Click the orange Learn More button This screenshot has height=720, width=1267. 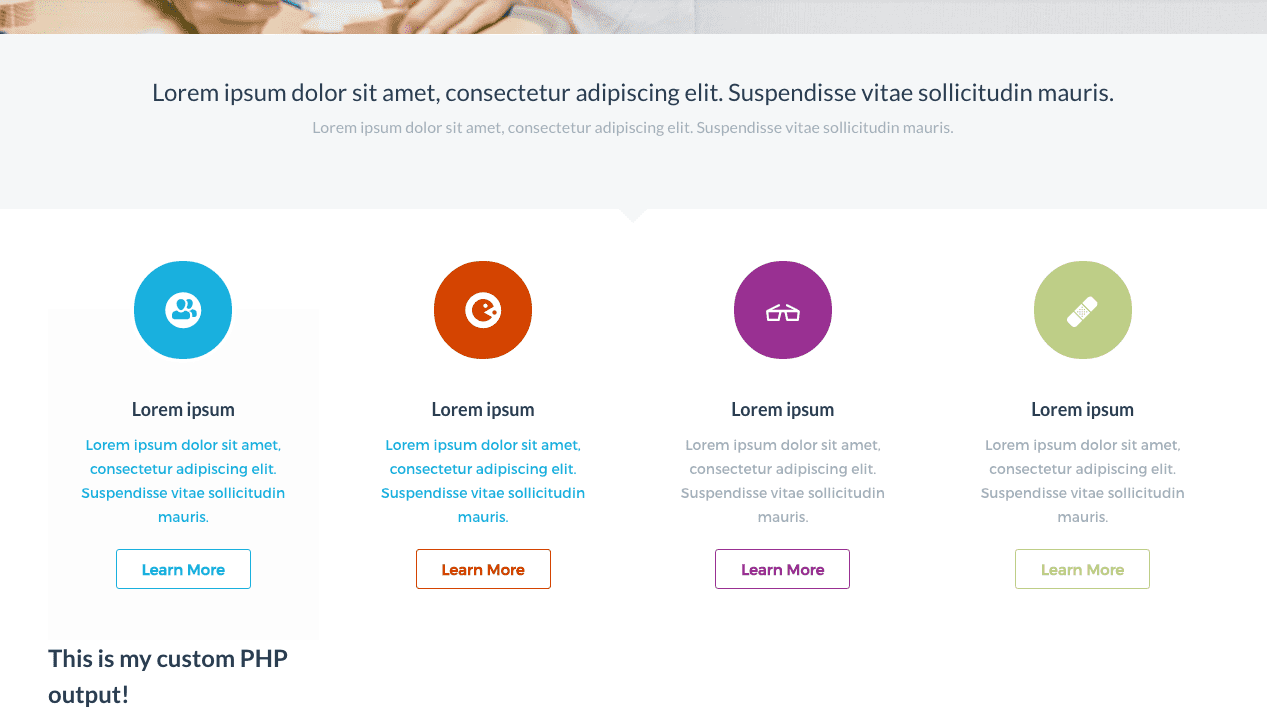pos(483,569)
